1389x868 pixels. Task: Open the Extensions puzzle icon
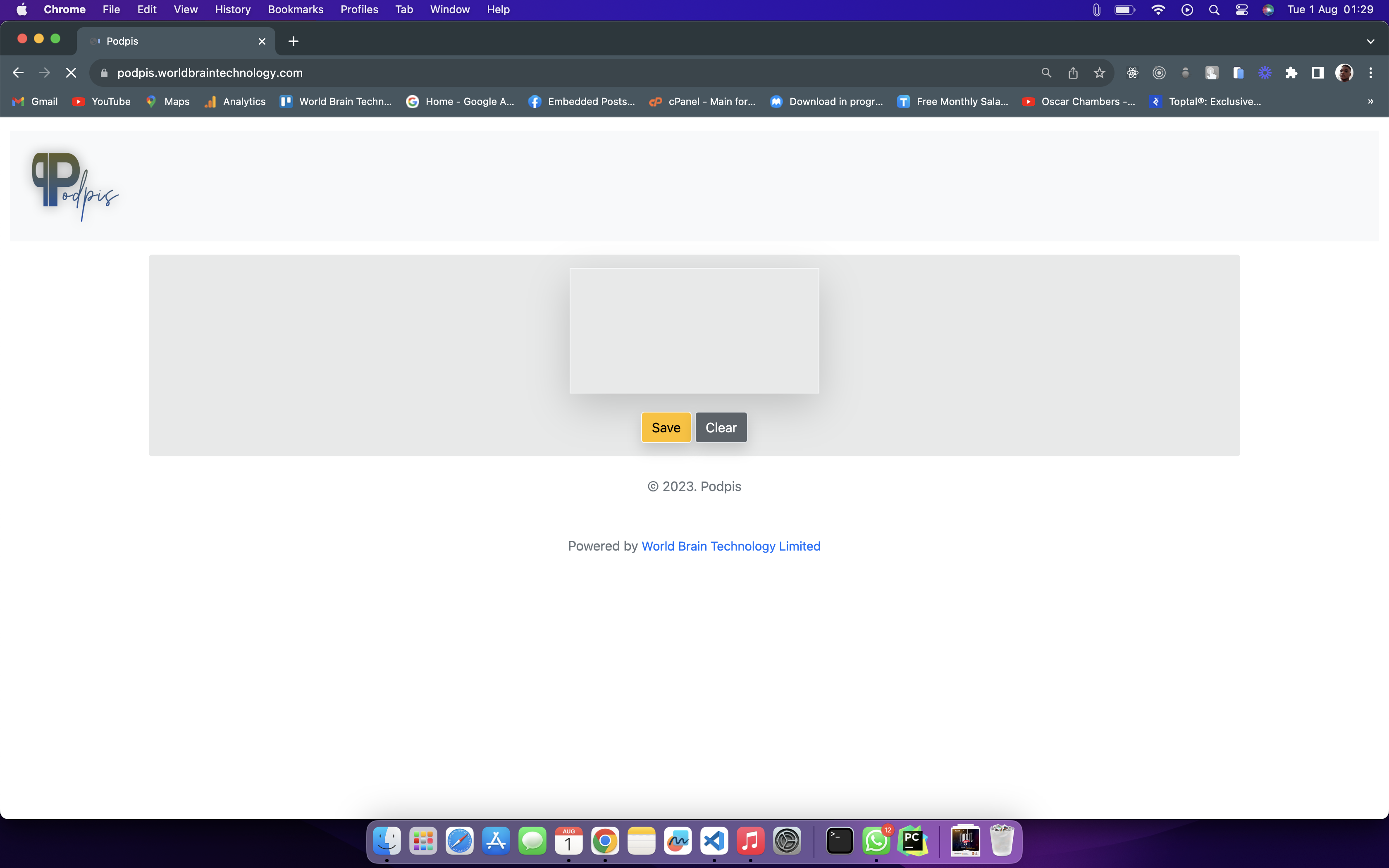(x=1291, y=73)
